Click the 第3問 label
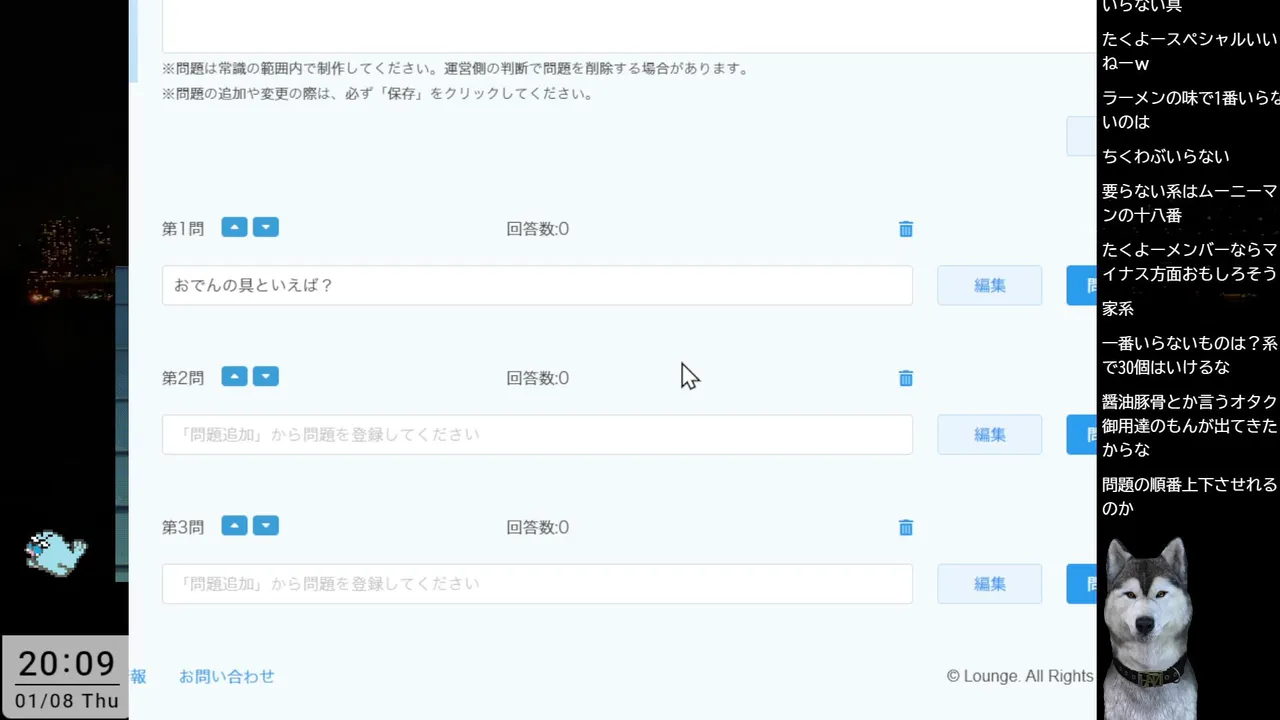The width and height of the screenshot is (1280, 720). tap(183, 527)
